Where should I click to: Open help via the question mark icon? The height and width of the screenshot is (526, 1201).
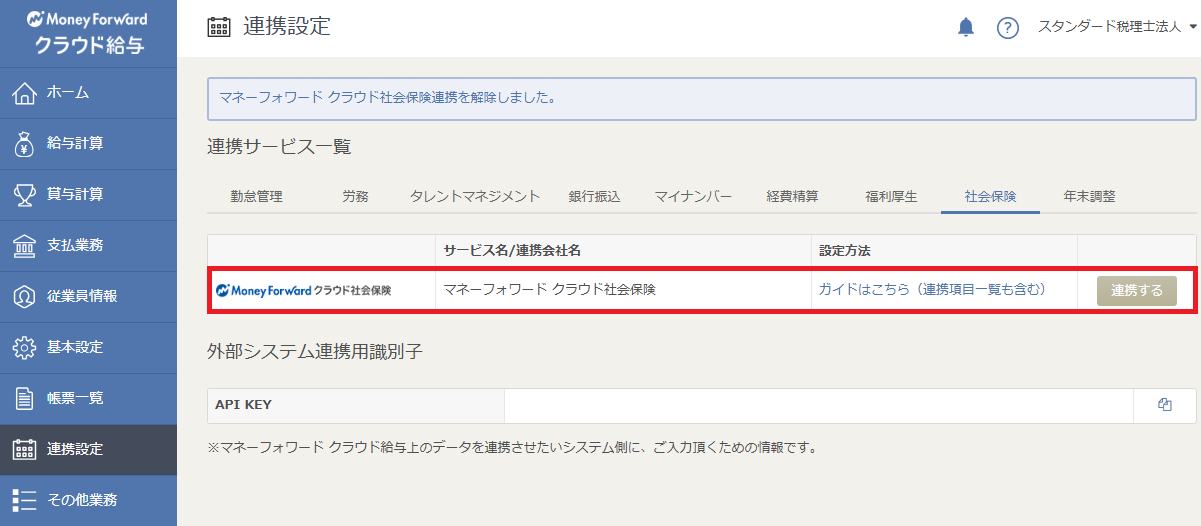(x=1008, y=28)
